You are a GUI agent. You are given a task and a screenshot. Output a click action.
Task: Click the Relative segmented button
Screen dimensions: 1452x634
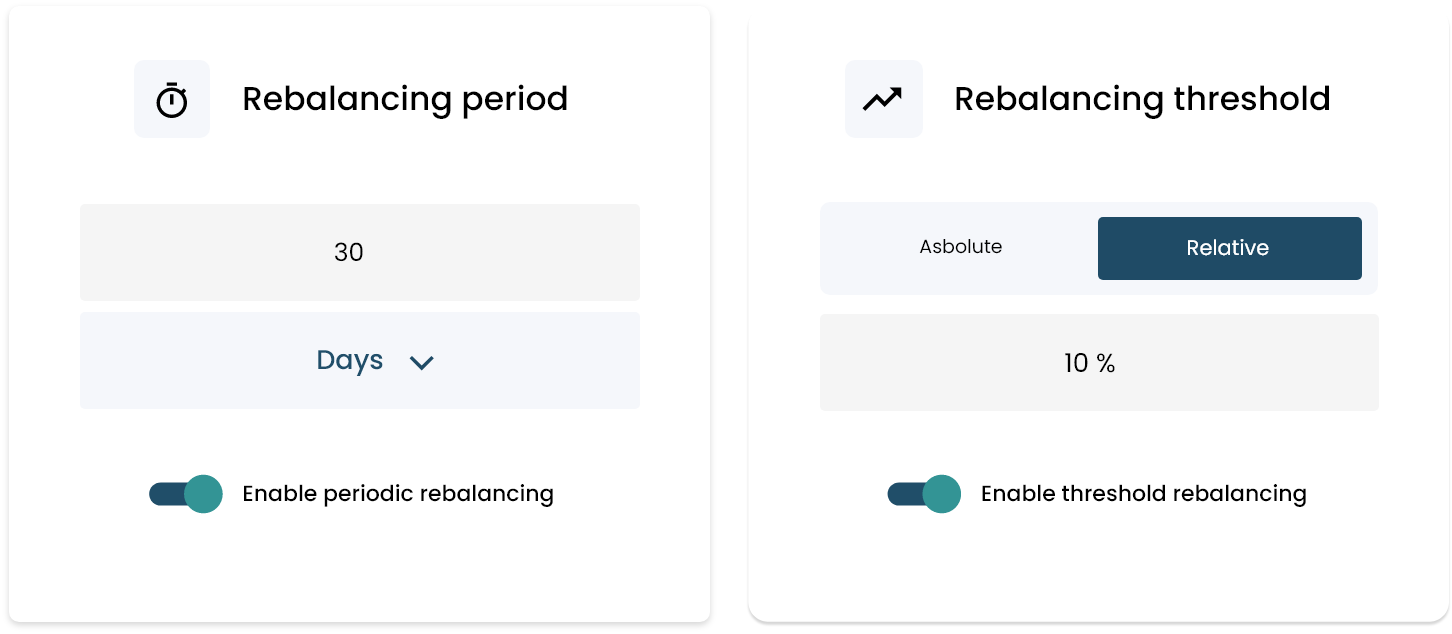(1229, 248)
